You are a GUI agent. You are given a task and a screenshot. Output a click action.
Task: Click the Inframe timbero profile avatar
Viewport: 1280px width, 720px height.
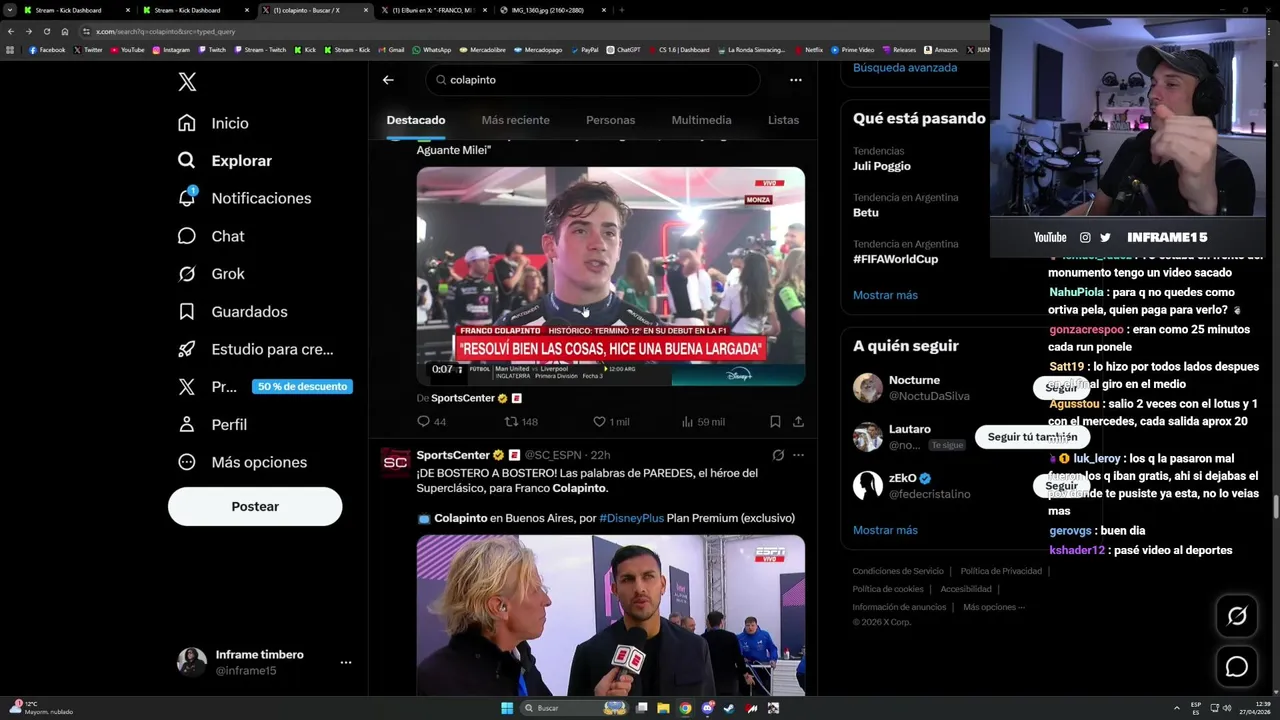pyautogui.click(x=192, y=662)
